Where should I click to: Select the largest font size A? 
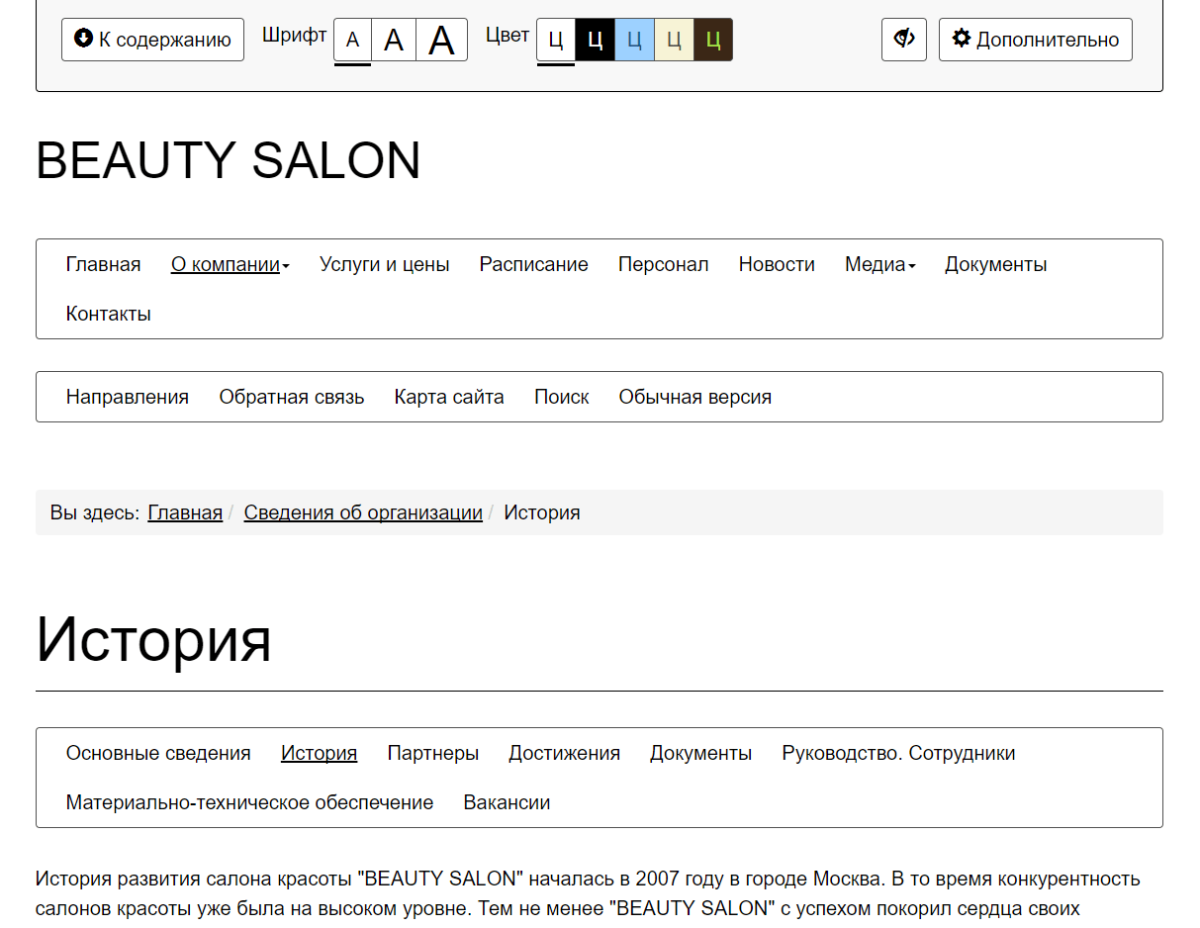(441, 40)
